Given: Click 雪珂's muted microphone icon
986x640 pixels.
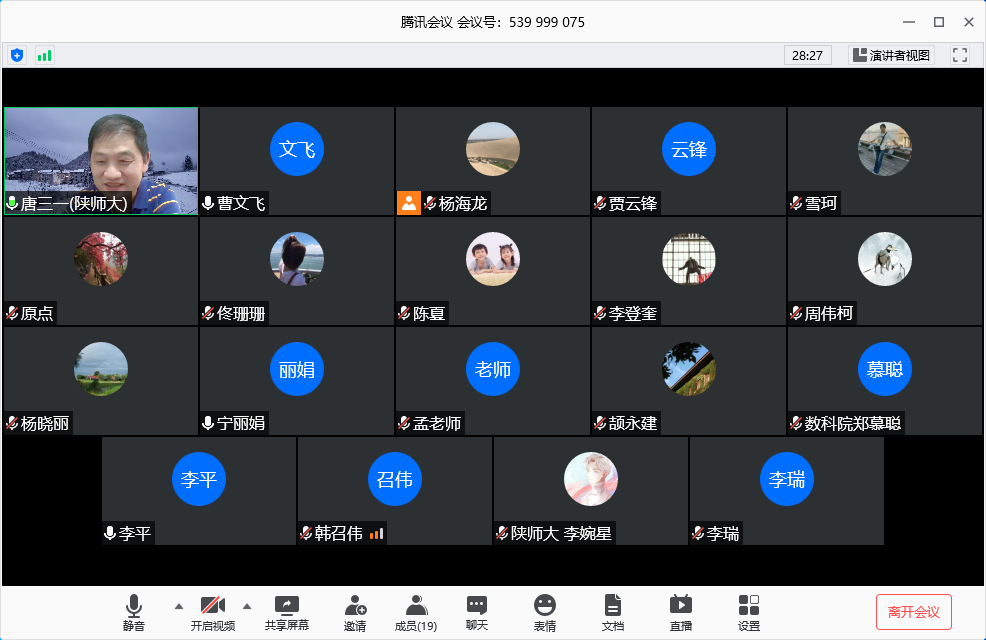Looking at the screenshot, I should pos(797,203).
